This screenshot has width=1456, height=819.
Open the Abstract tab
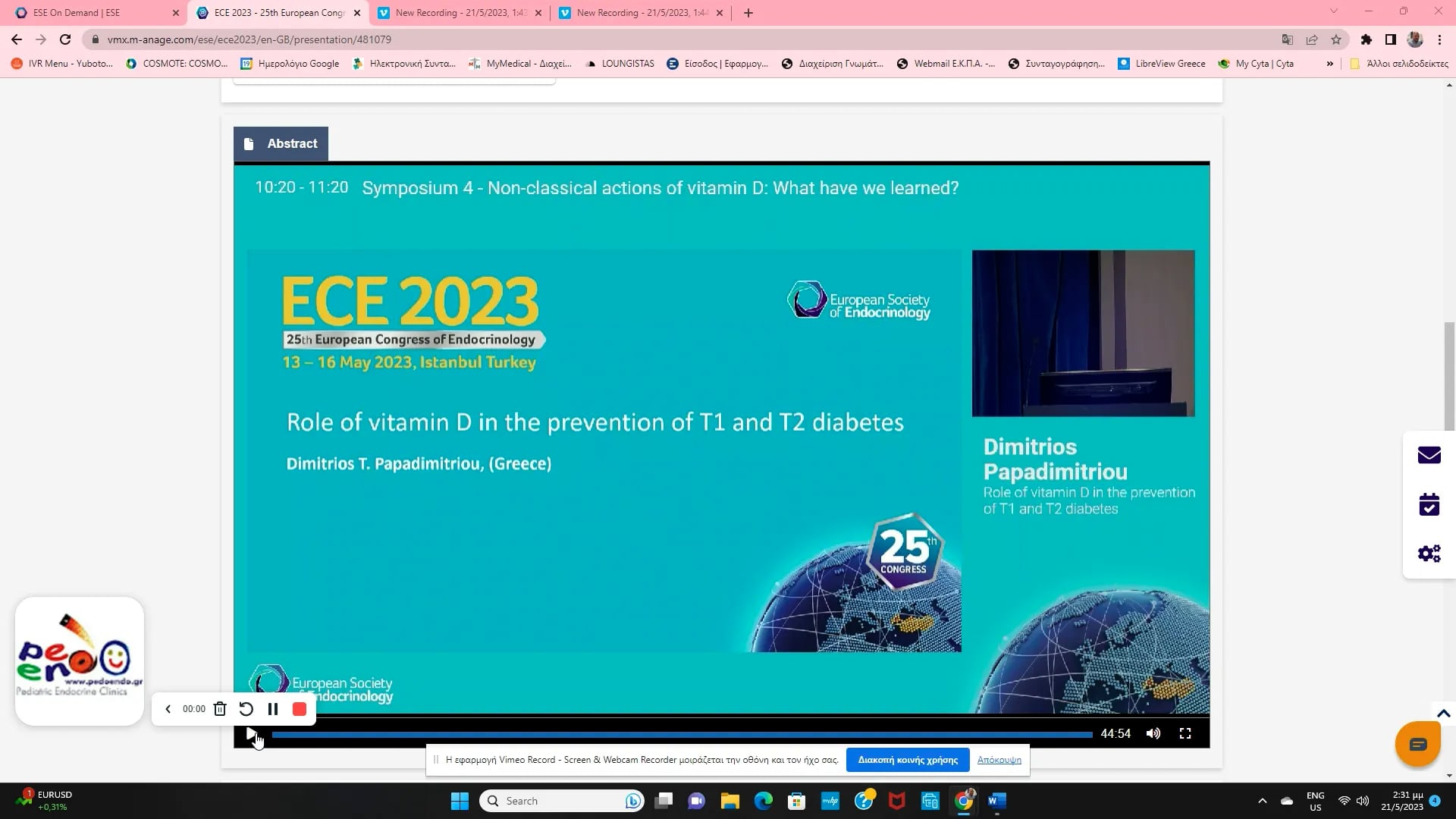coord(281,143)
